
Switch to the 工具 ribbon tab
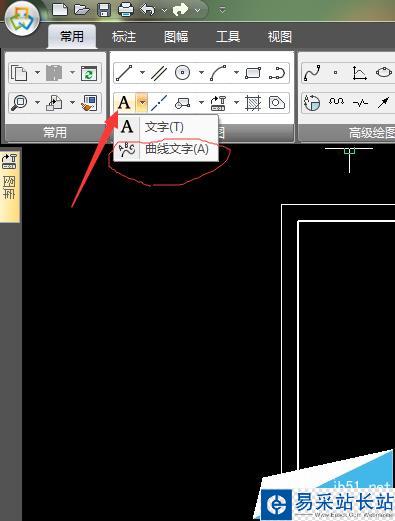(x=228, y=37)
